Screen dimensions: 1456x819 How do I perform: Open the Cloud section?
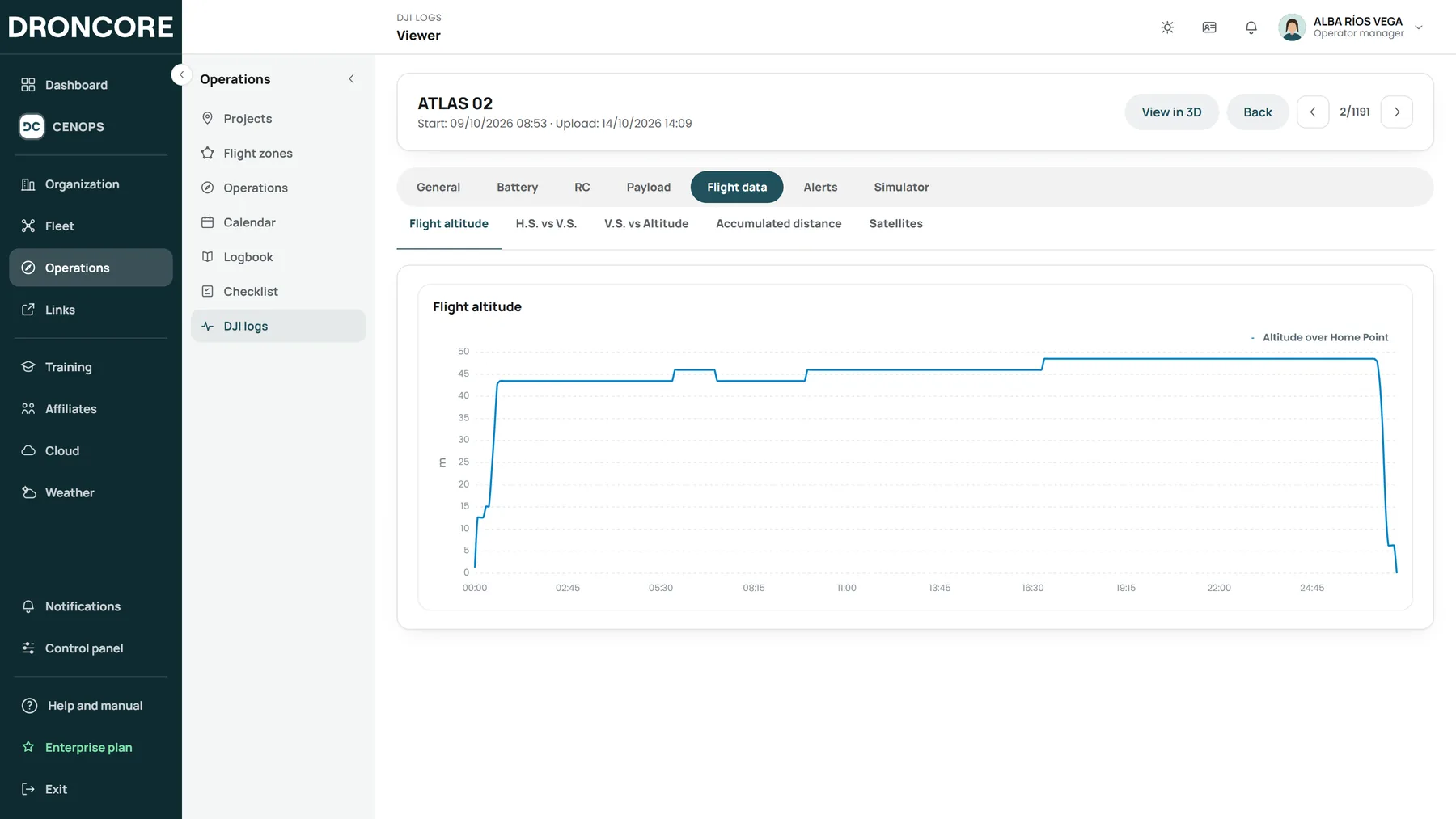(91, 451)
